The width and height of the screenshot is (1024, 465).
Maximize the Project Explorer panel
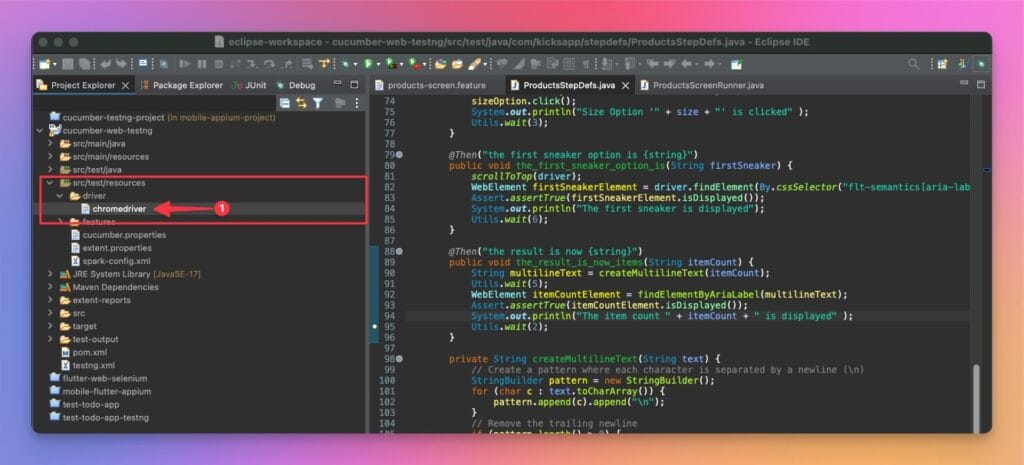tap(354, 84)
